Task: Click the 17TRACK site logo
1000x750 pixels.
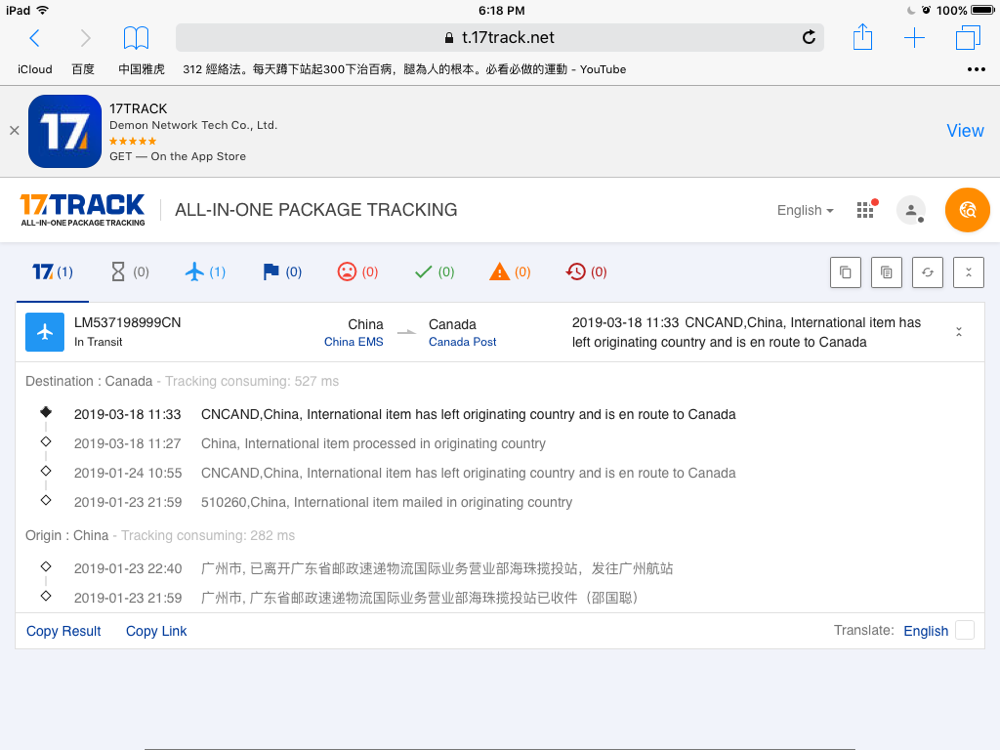Action: point(82,210)
